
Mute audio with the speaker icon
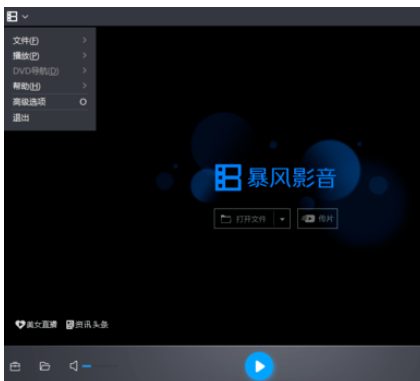[74, 366]
